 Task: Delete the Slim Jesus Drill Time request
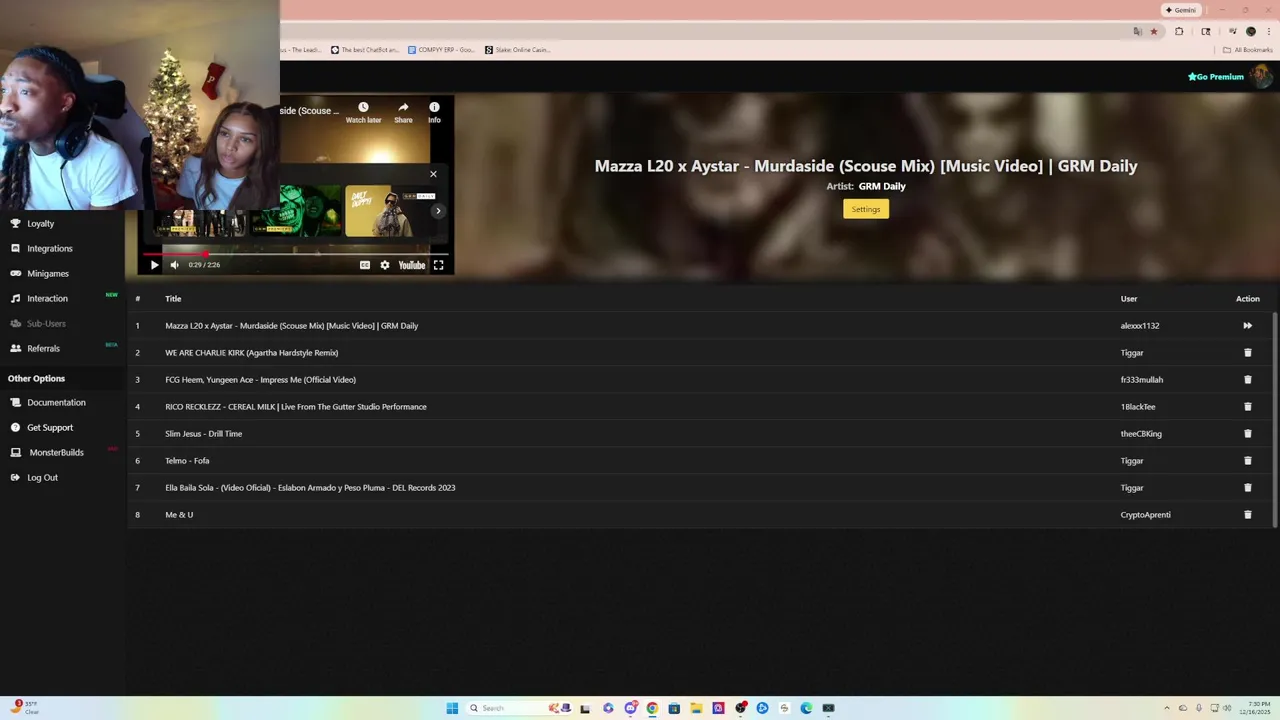(1247, 434)
